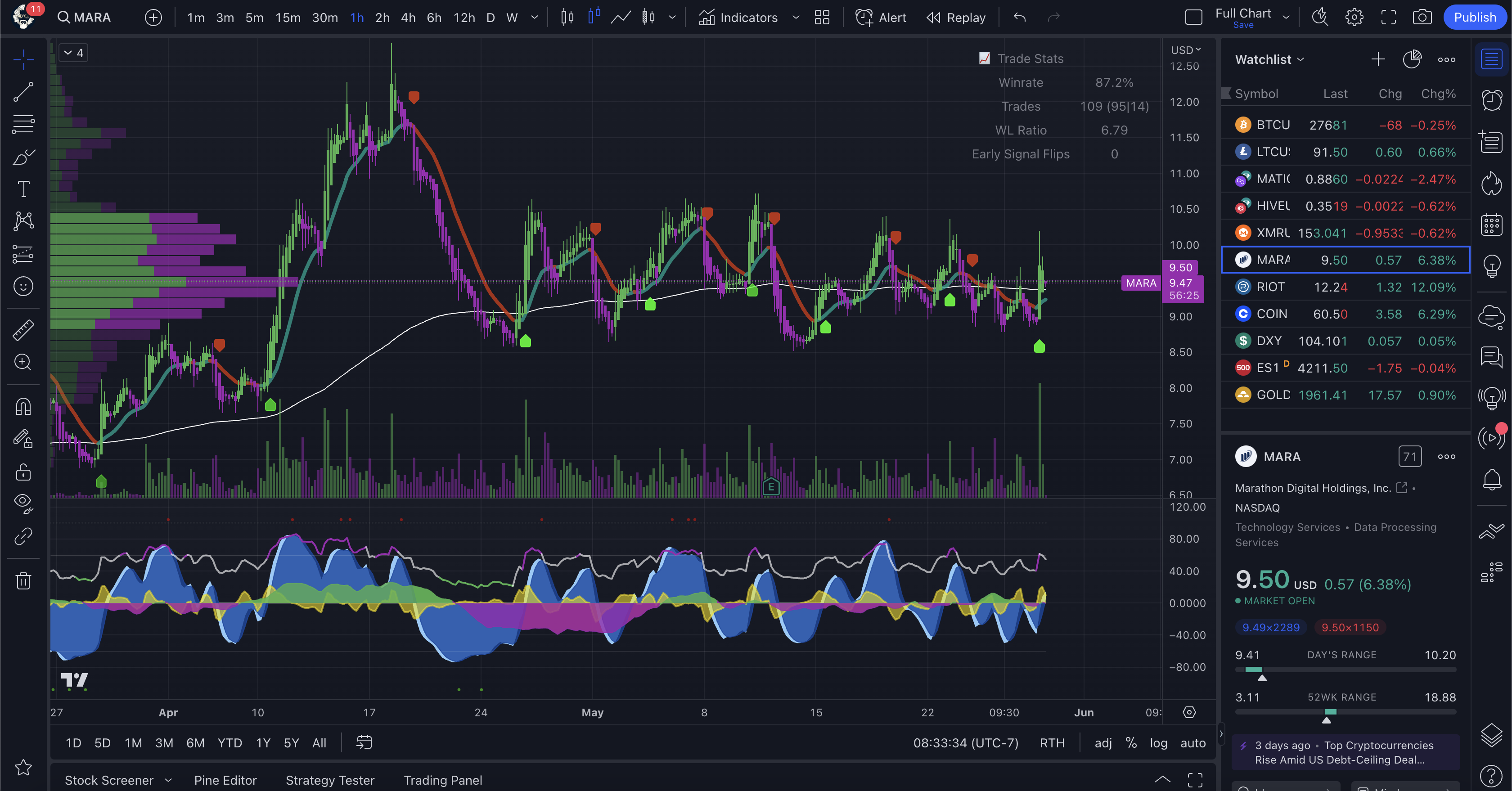Open the go to date icon
1512x791 pixels.
(364, 743)
